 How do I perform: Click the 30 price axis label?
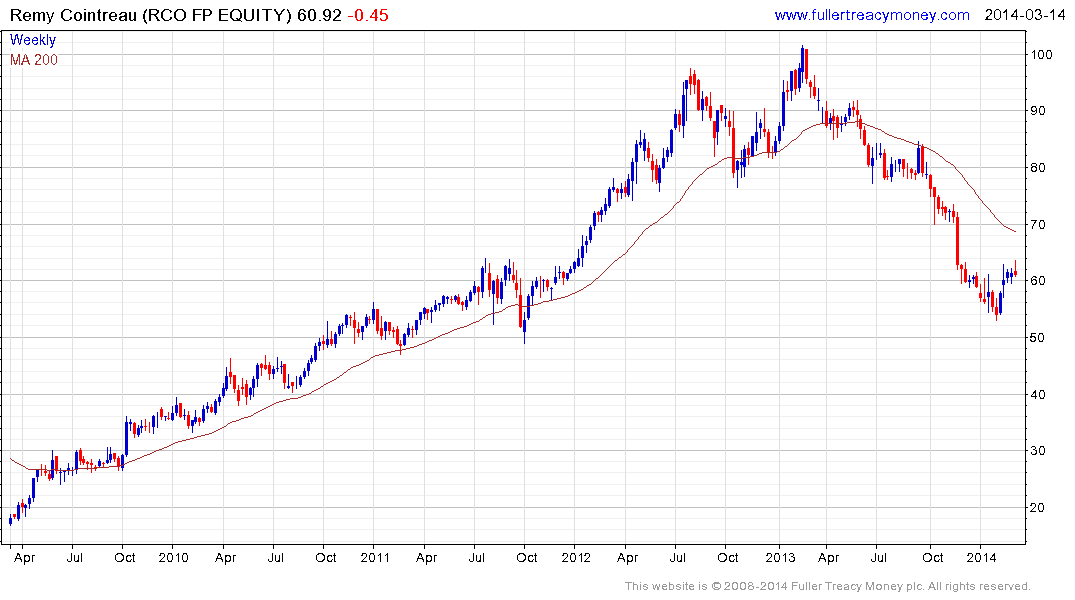pyautogui.click(x=1038, y=451)
